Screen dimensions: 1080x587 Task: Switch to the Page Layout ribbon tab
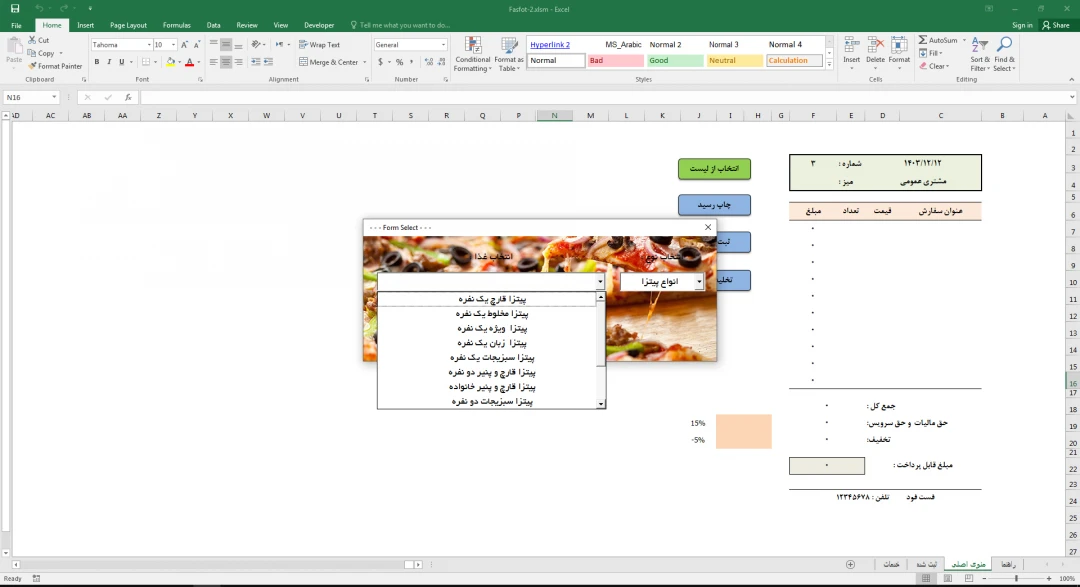click(128, 25)
